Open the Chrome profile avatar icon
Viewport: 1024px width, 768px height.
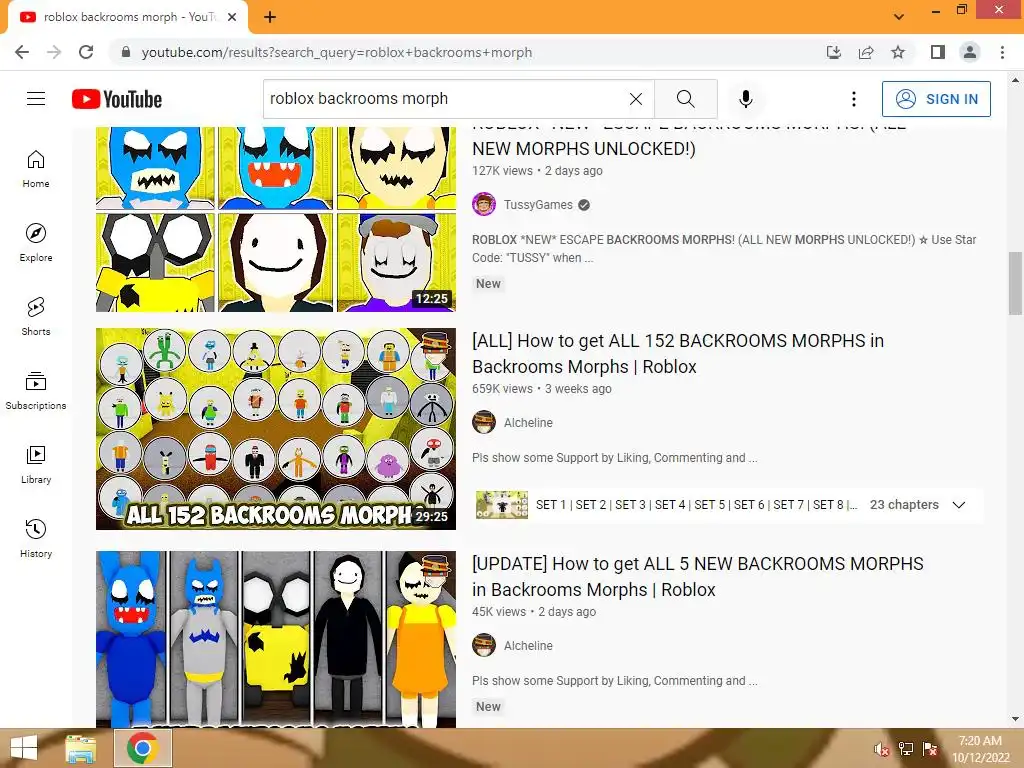click(x=970, y=52)
